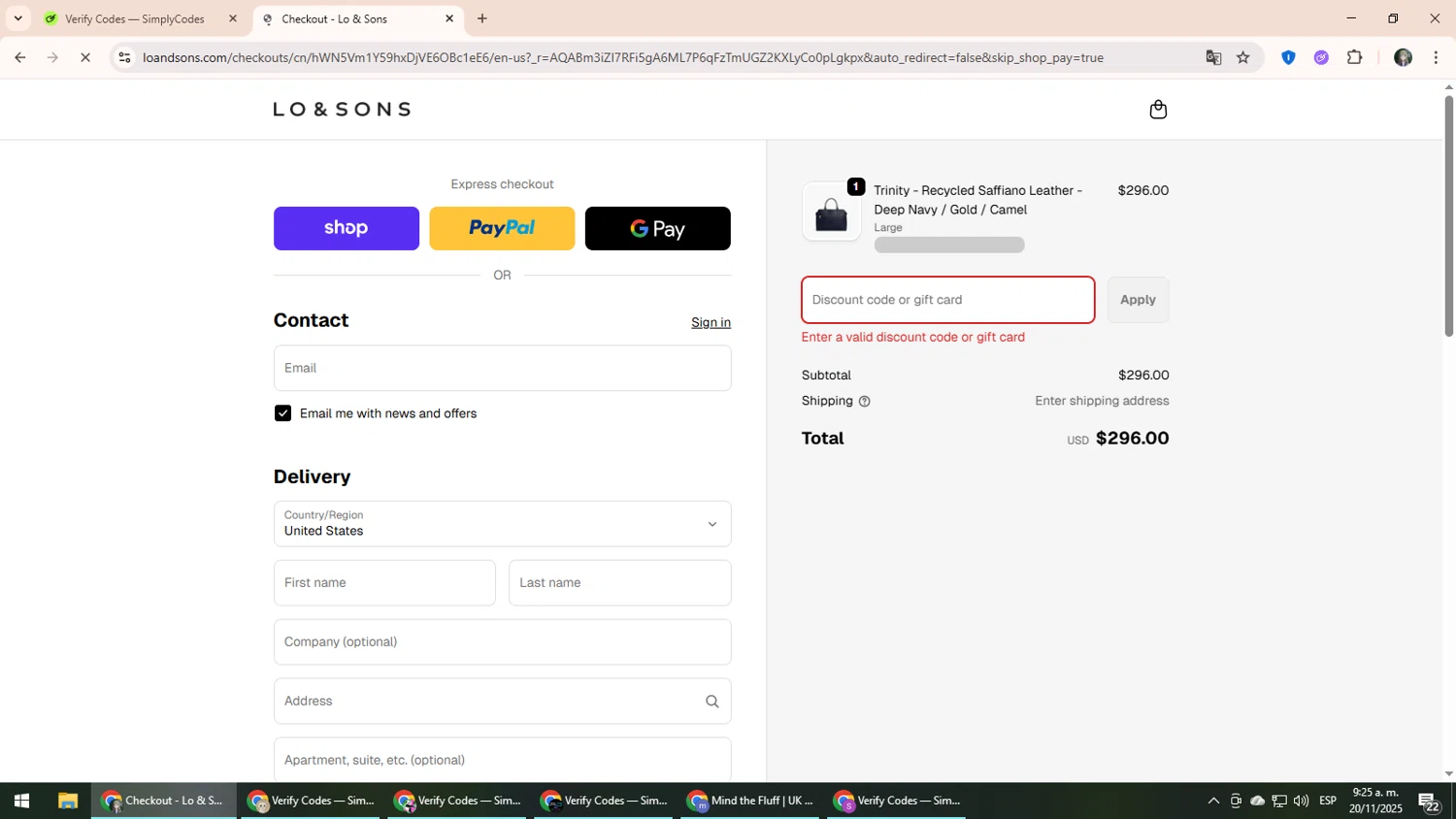Open the tab search dropdown arrow

17,18
